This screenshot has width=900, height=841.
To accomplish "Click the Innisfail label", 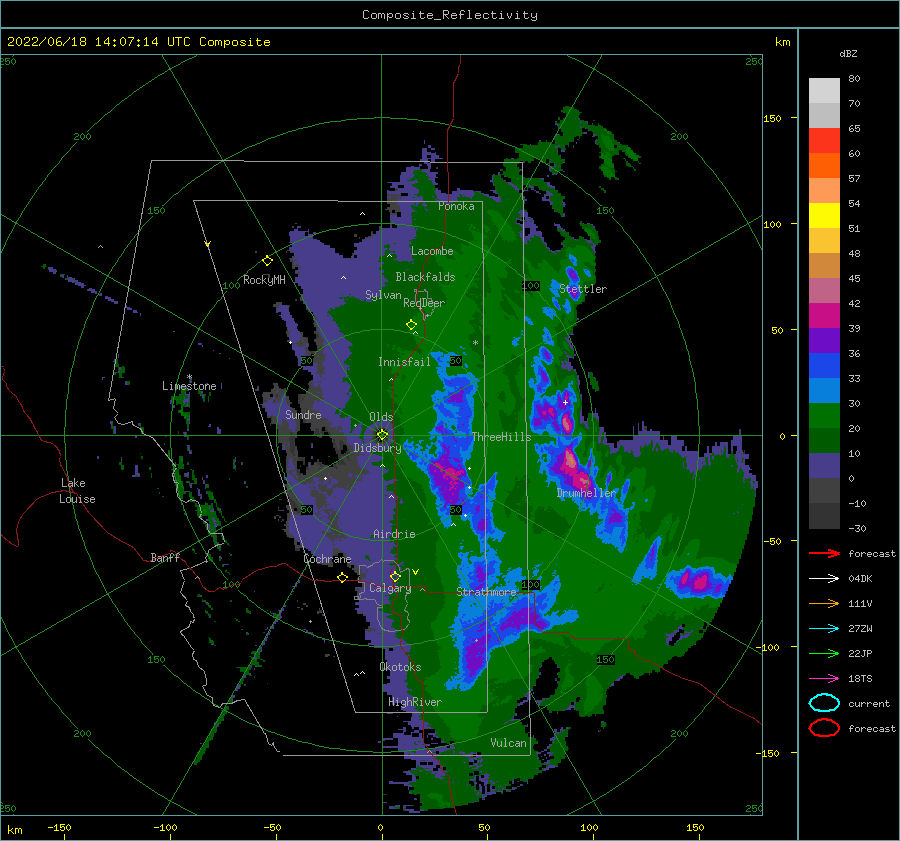I will pyautogui.click(x=404, y=362).
